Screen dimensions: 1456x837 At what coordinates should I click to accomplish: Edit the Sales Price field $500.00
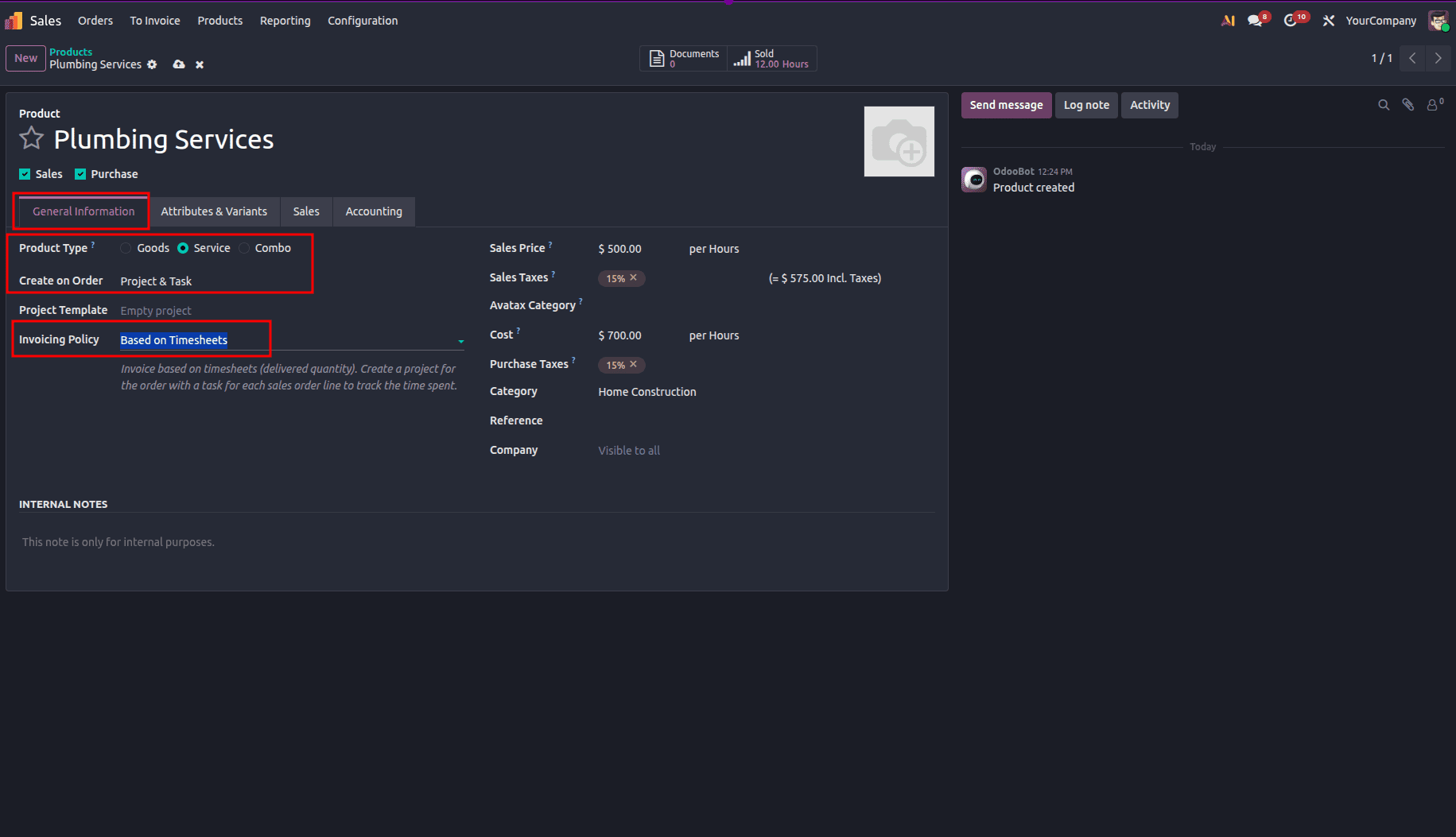pyautogui.click(x=636, y=249)
